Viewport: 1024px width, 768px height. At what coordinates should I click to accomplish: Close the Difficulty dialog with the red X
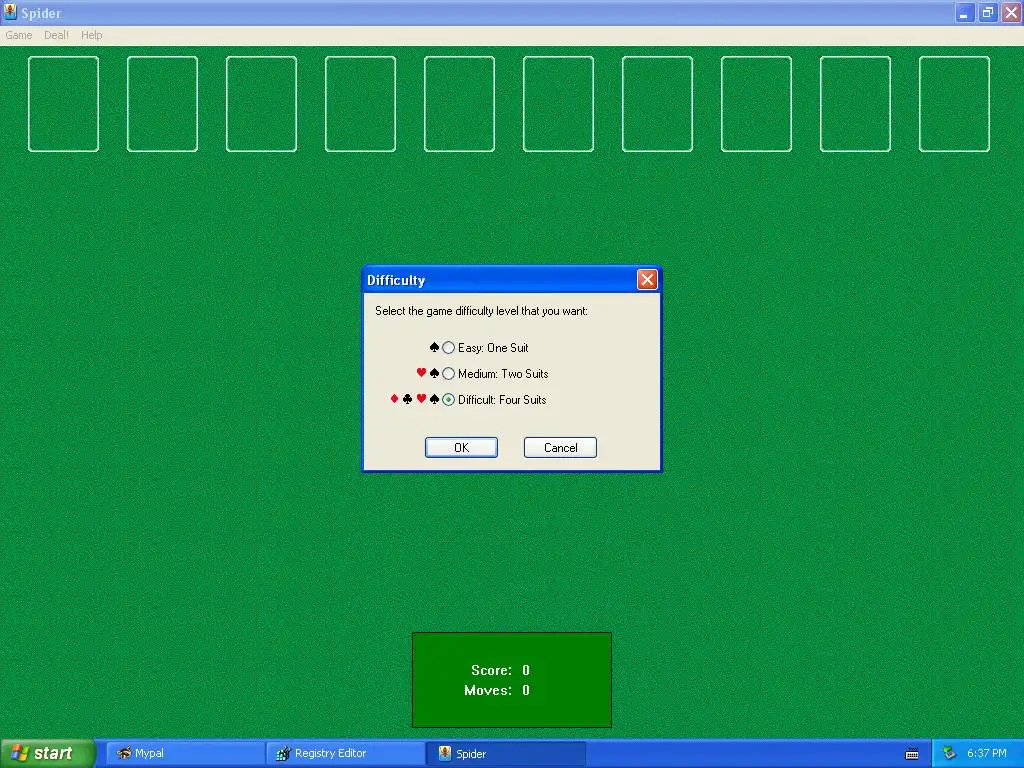pyautogui.click(x=647, y=280)
